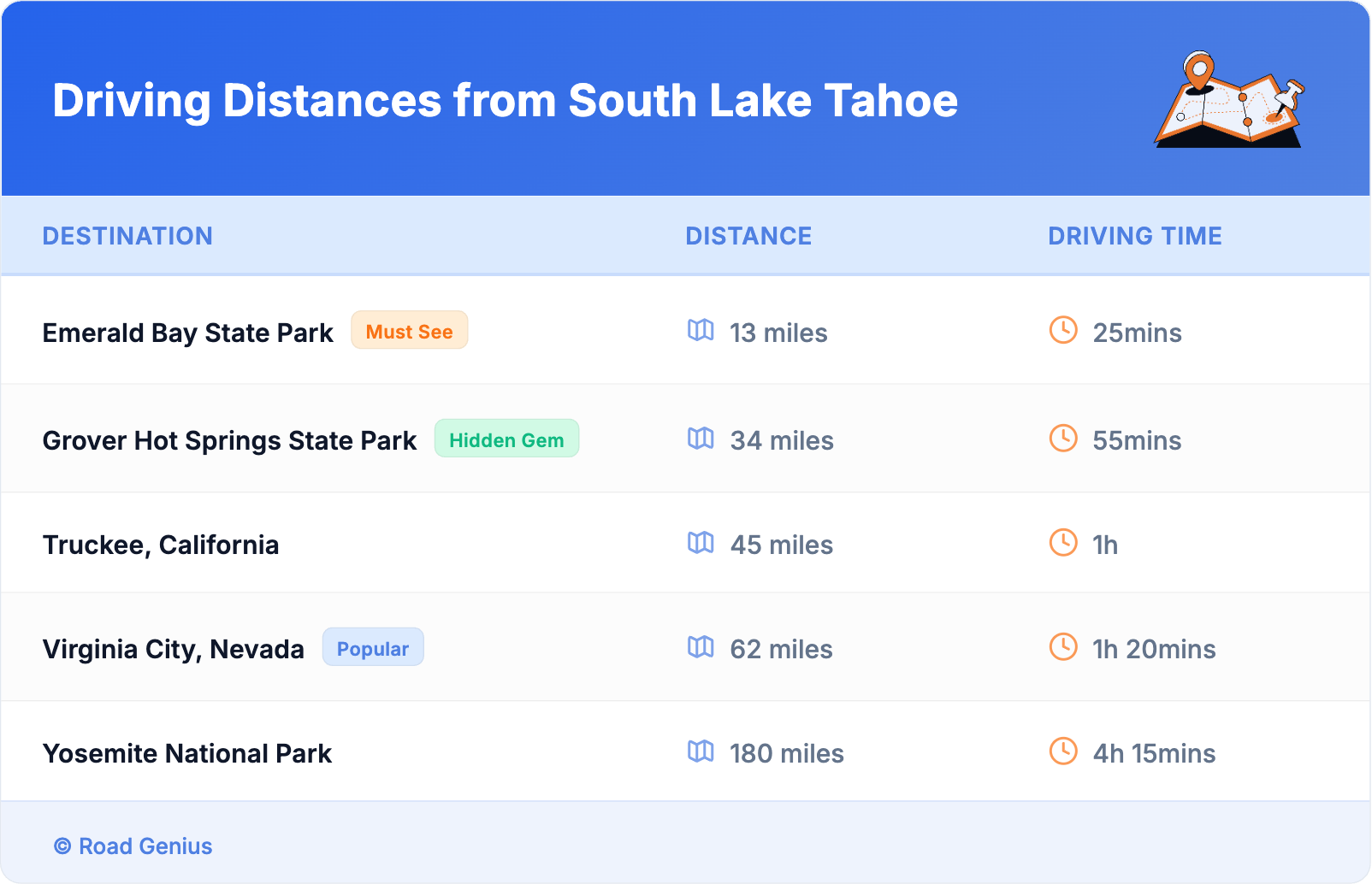Click the Distance column header
Viewport: 1372px width, 884px height.
(x=748, y=236)
